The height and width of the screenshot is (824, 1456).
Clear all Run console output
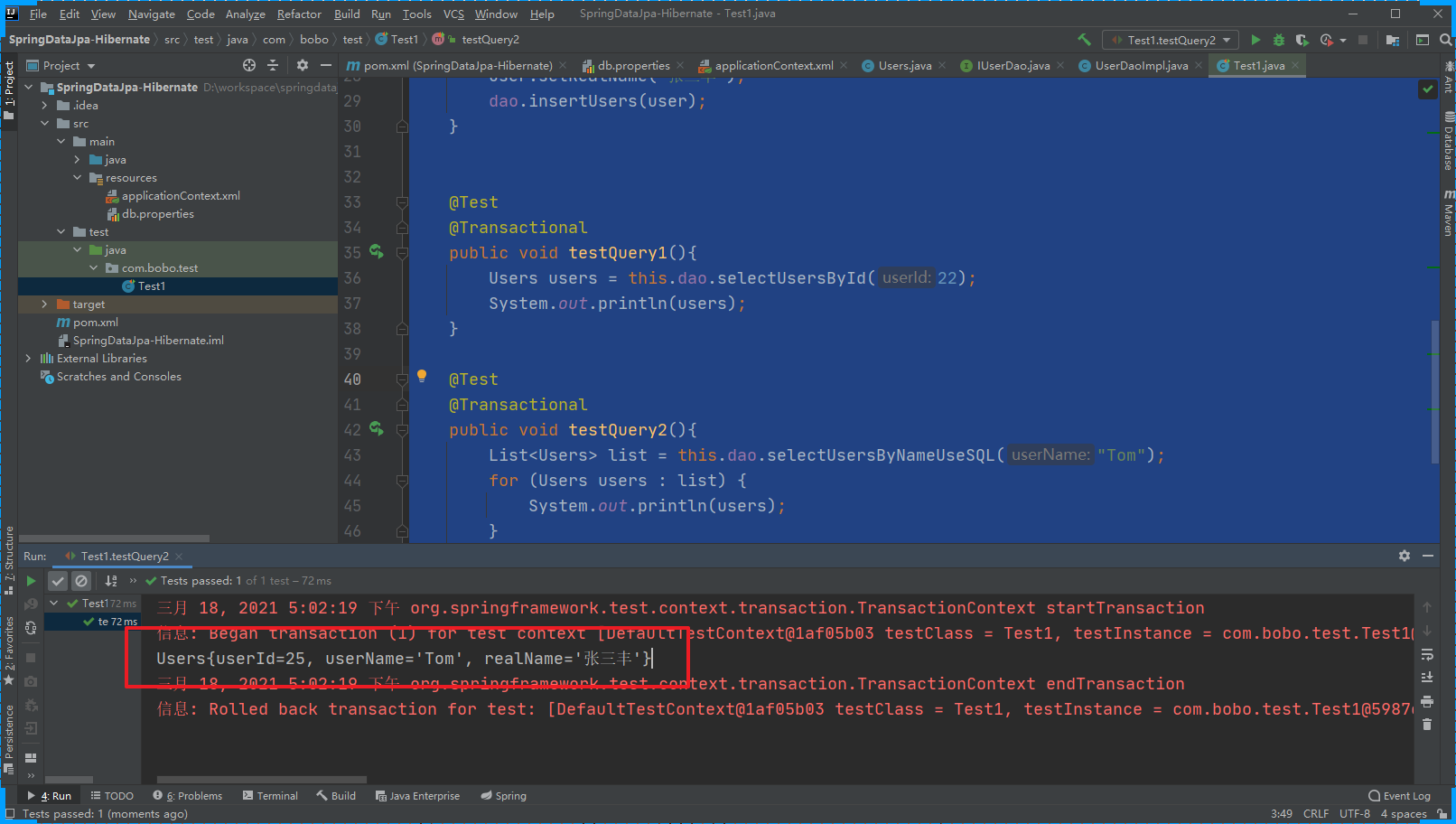tap(1427, 725)
